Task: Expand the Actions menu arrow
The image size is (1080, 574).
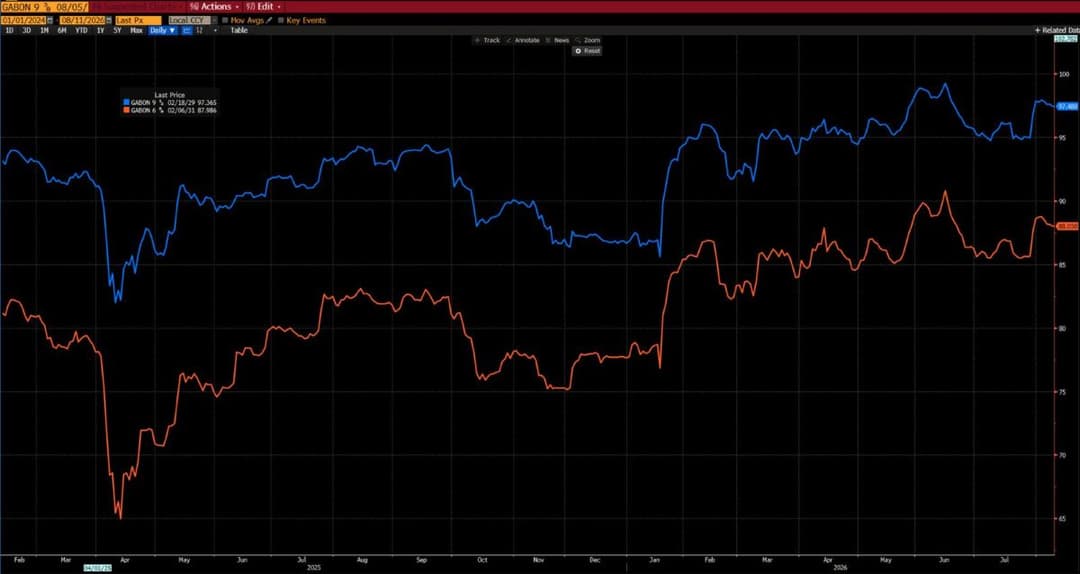Action: [237, 7]
